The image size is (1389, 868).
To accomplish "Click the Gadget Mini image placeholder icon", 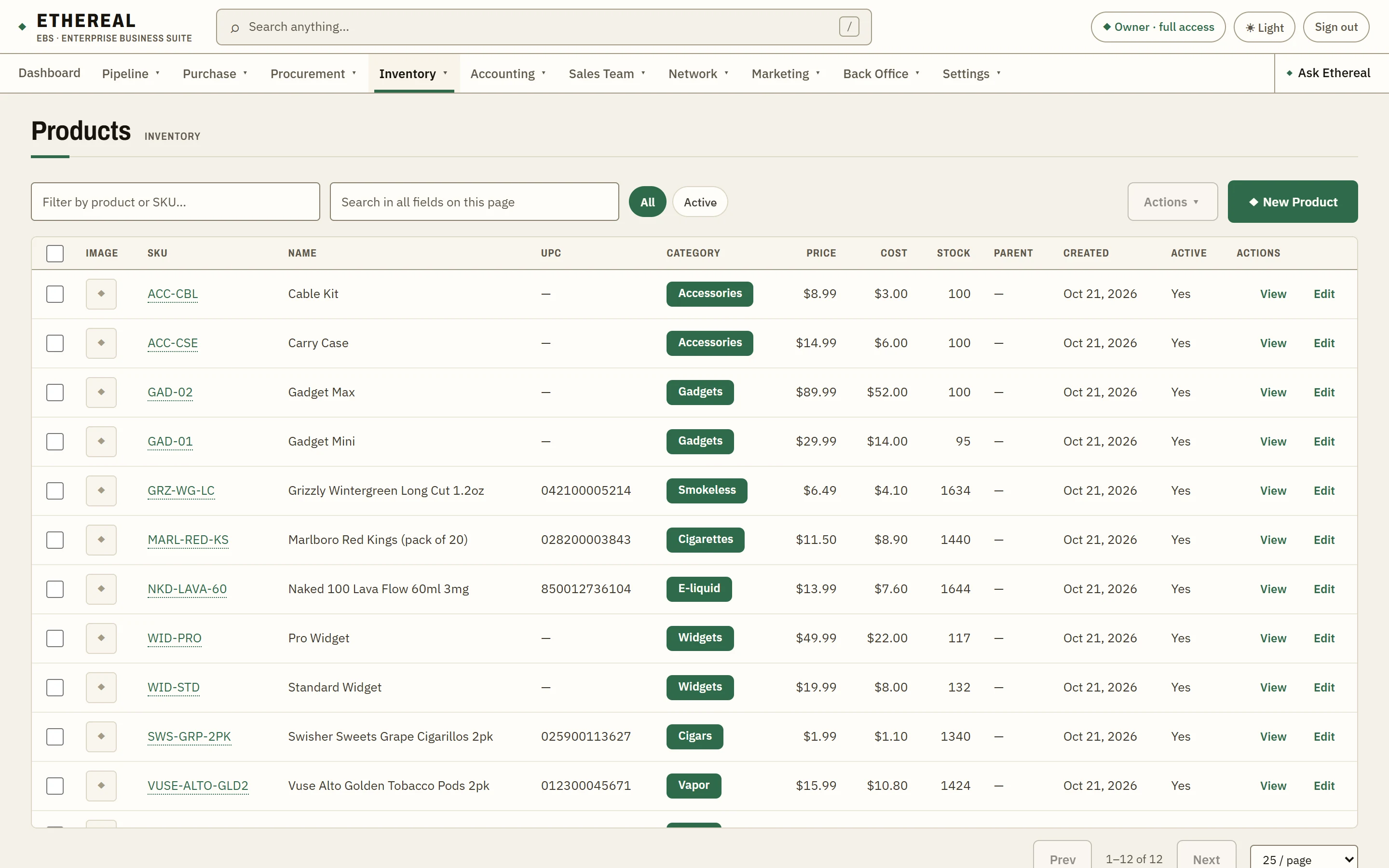I will (101, 441).
